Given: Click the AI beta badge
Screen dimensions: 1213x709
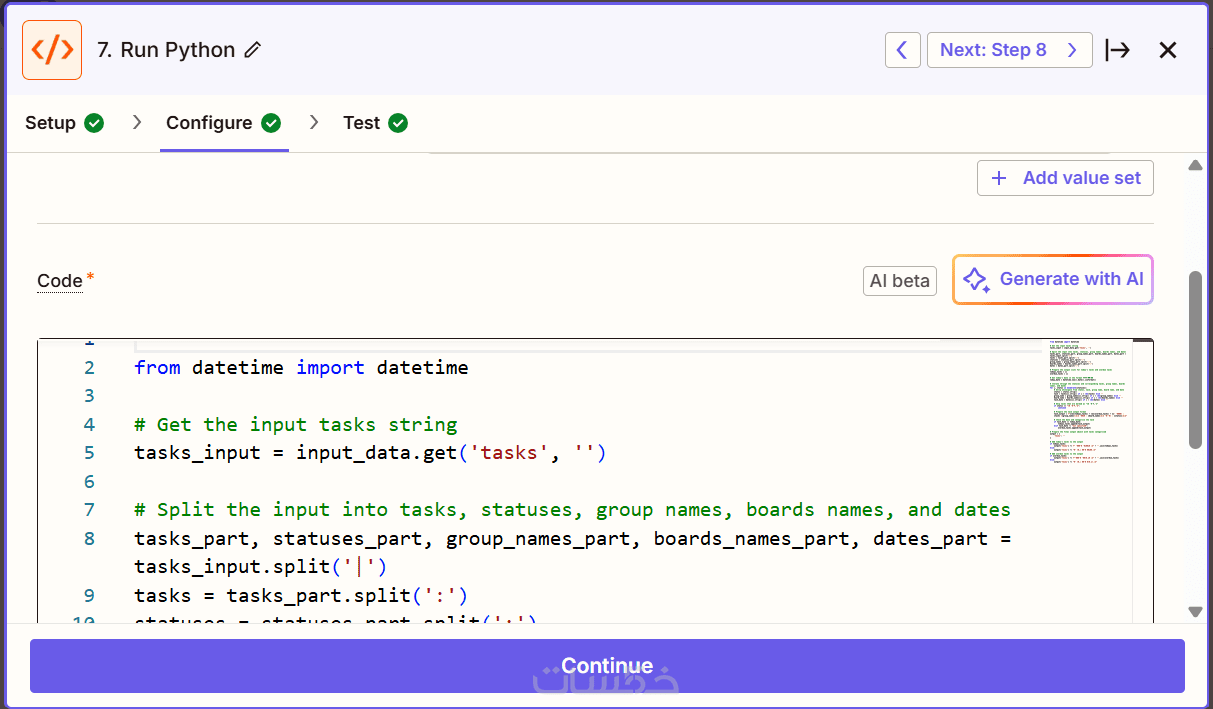Looking at the screenshot, I should click(900, 281).
